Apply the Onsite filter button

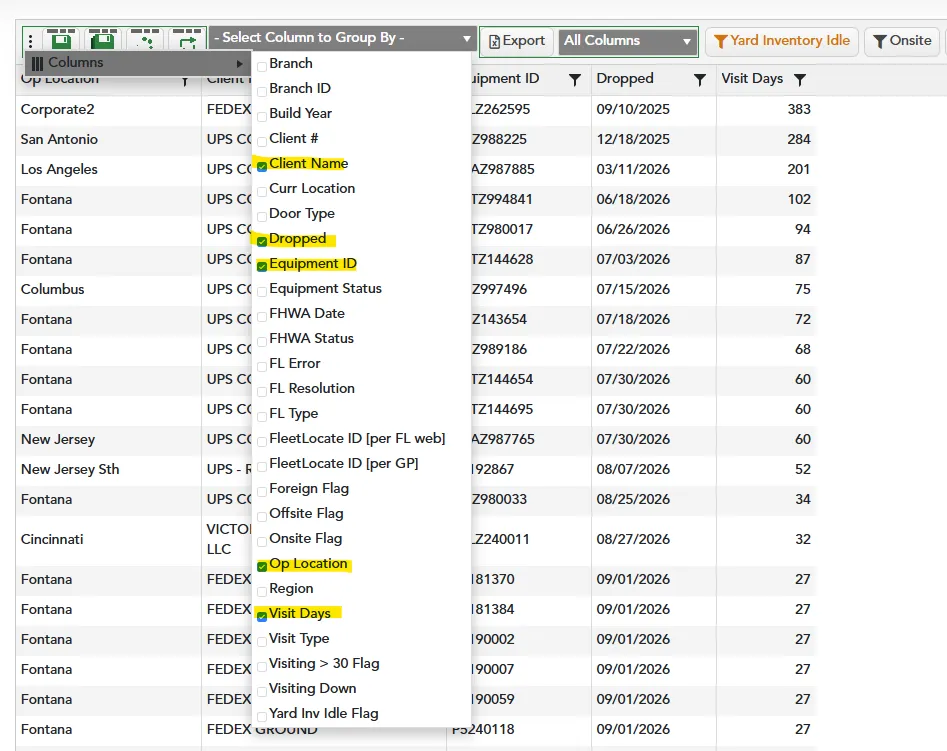point(902,41)
